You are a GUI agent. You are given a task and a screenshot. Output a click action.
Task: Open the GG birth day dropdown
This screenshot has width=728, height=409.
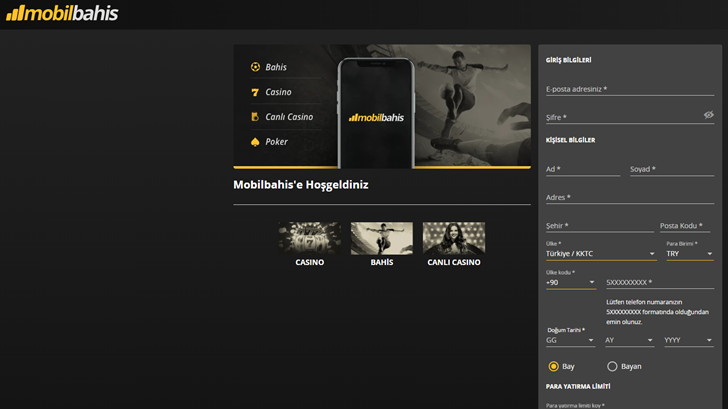[x=570, y=340]
